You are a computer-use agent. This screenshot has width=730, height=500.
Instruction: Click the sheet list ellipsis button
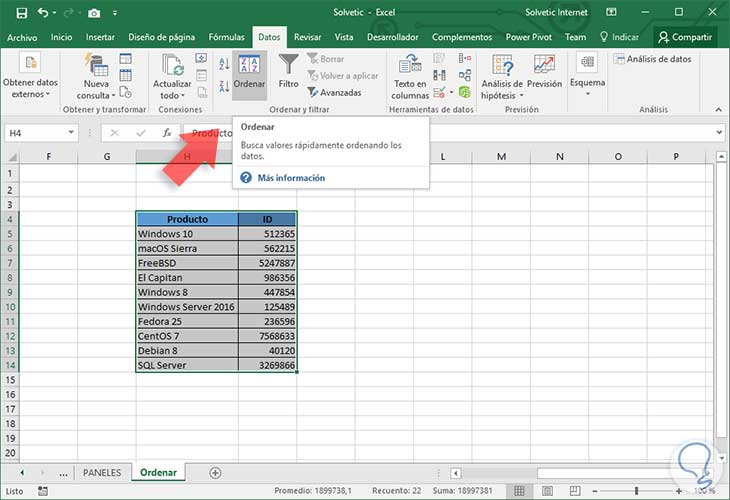[x=63, y=473]
